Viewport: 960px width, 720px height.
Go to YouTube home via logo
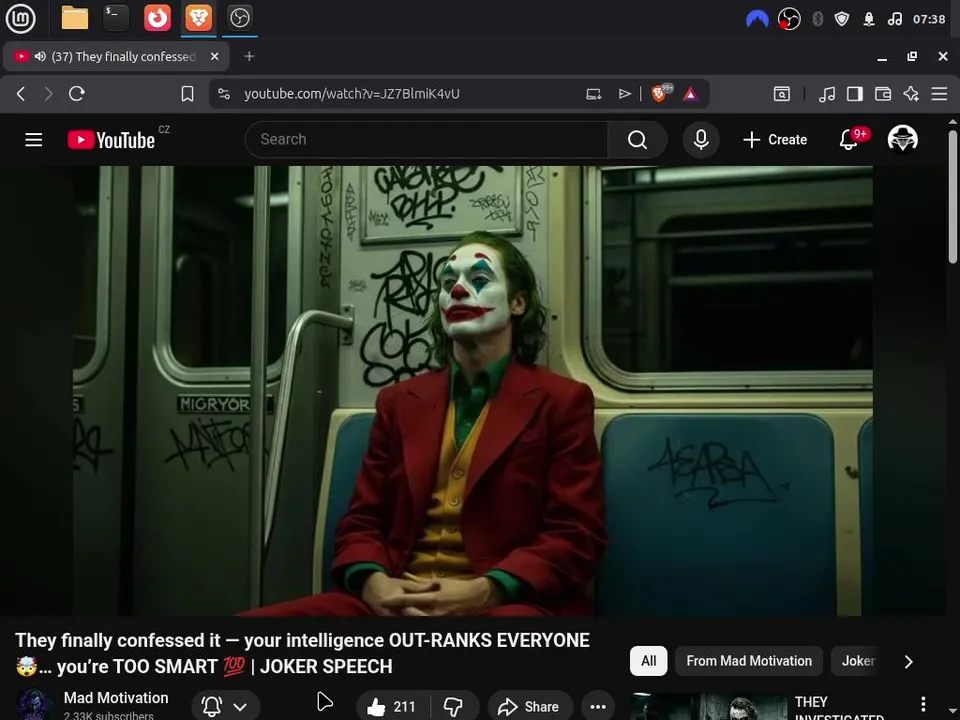pos(111,140)
